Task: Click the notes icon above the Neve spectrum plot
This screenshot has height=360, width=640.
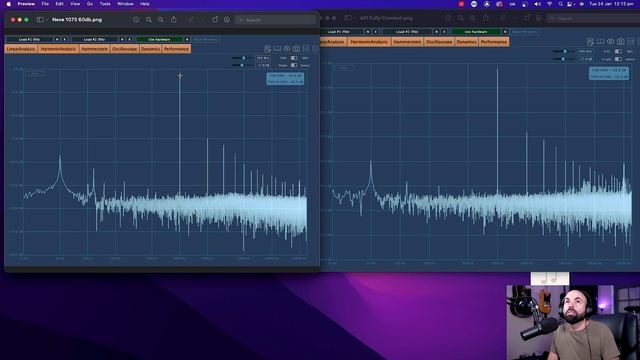Action: coord(267,49)
